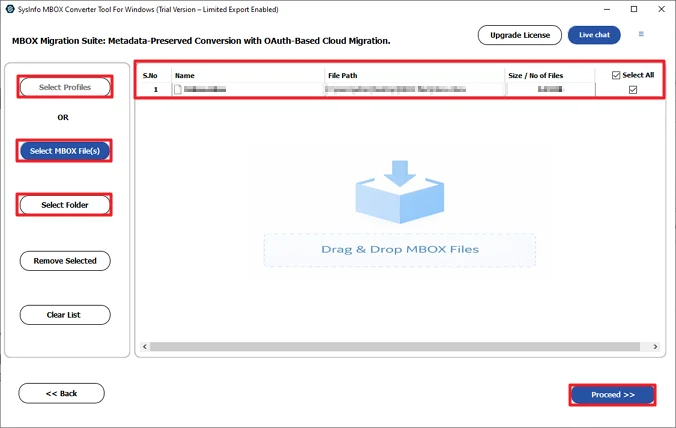676x428 pixels.
Task: Close the MBOX Converter window
Action: click(x=661, y=9)
